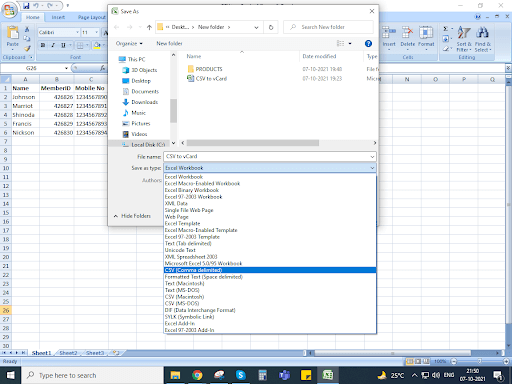The height and width of the screenshot is (384, 512).
Task: Click the Windows Start button
Action: (x=10, y=375)
